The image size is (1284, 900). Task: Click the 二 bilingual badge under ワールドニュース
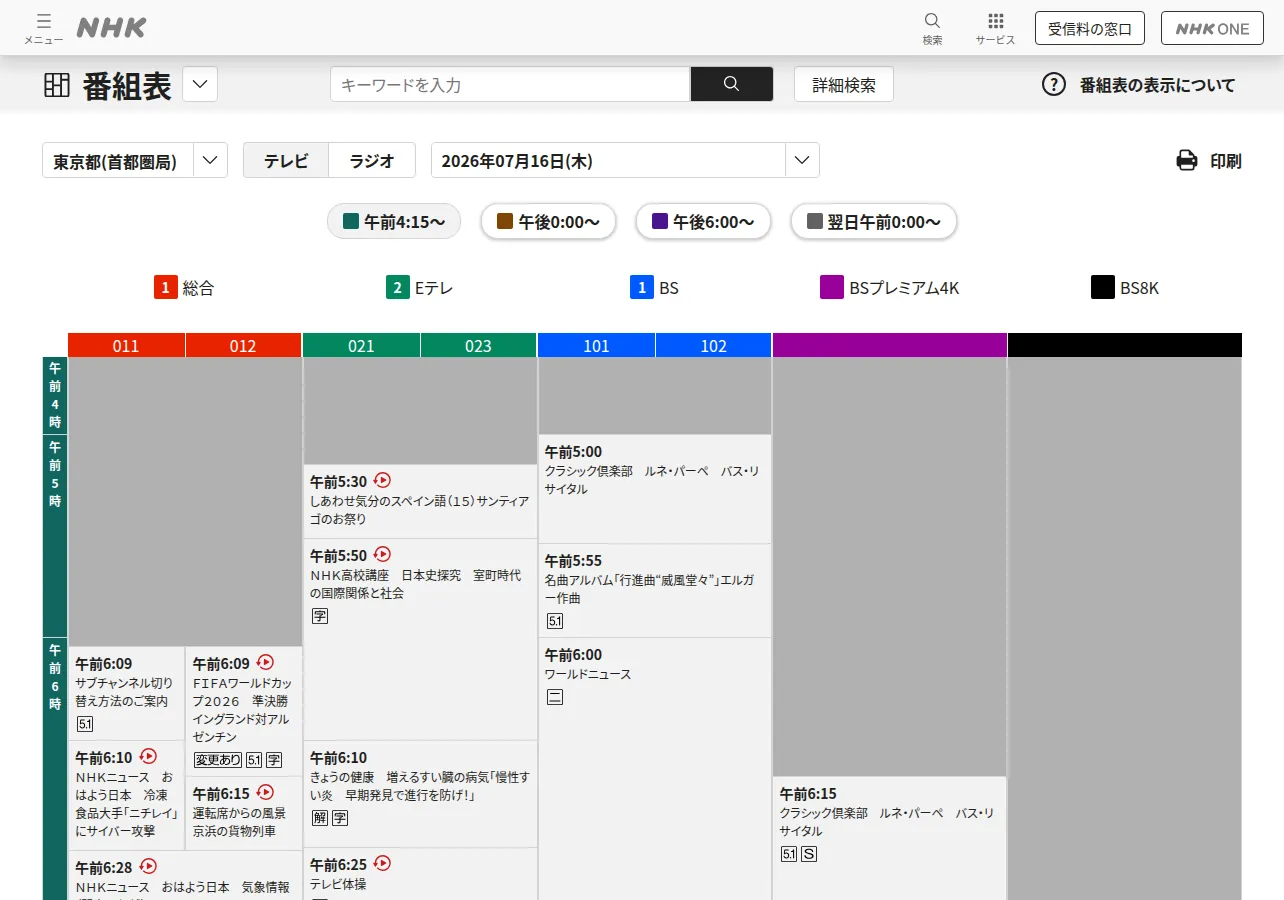pos(554,697)
